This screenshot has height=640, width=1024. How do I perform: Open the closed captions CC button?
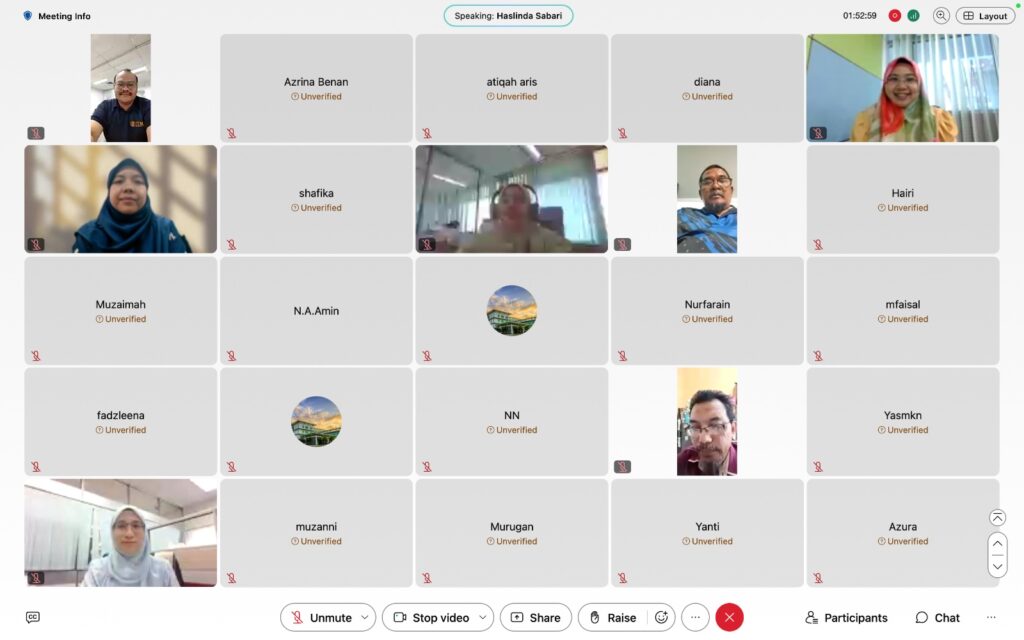(x=33, y=617)
